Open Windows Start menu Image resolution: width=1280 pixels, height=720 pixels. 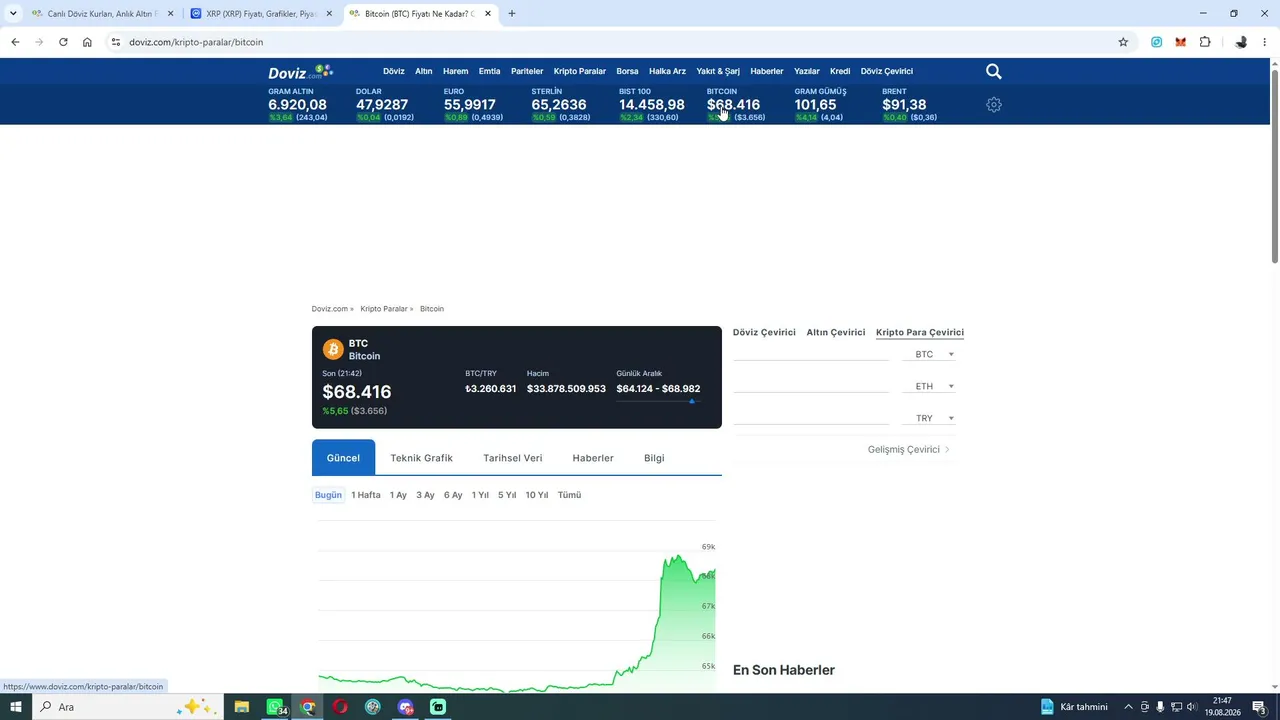pos(16,707)
